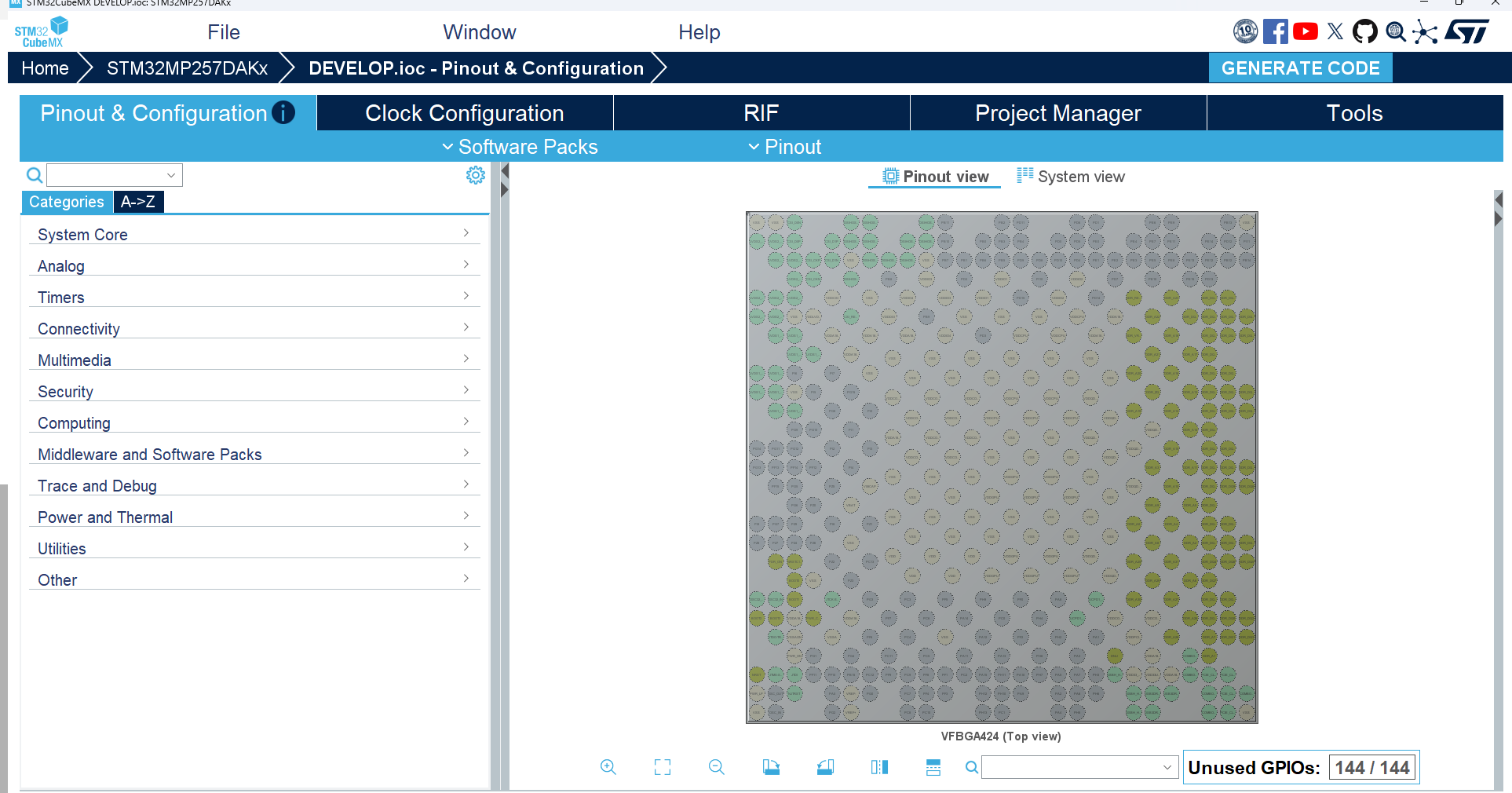Flip chip horizontally icon
Image resolution: width=1512 pixels, height=793 pixels.
coord(879,767)
